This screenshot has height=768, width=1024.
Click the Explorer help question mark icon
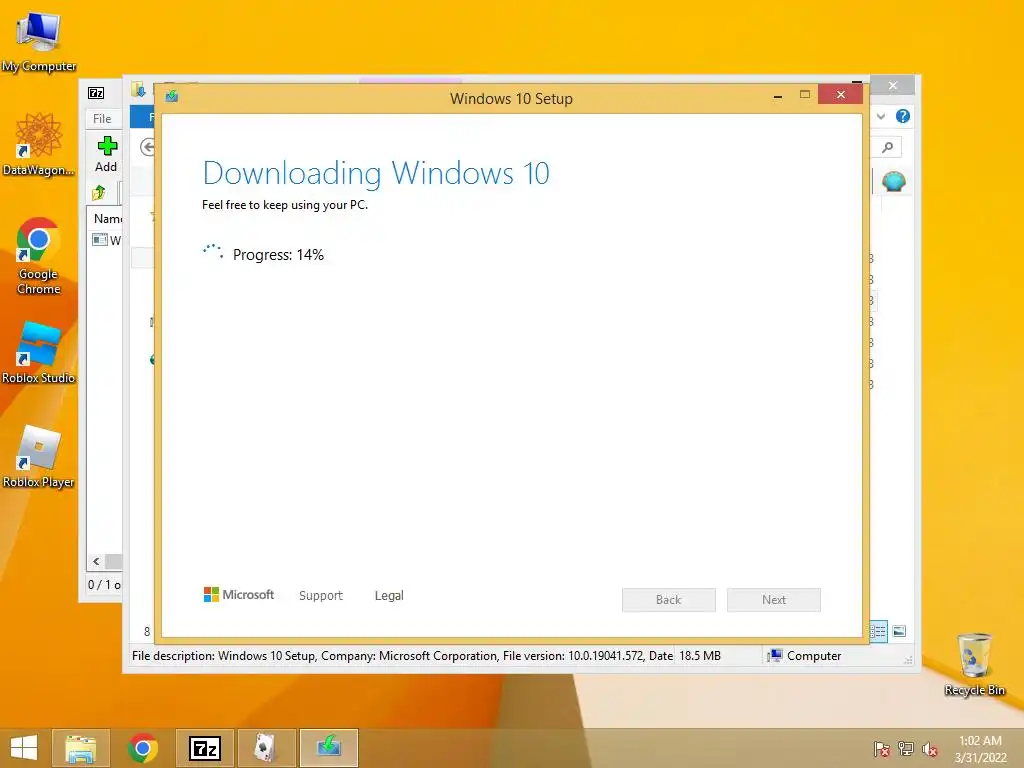[903, 116]
